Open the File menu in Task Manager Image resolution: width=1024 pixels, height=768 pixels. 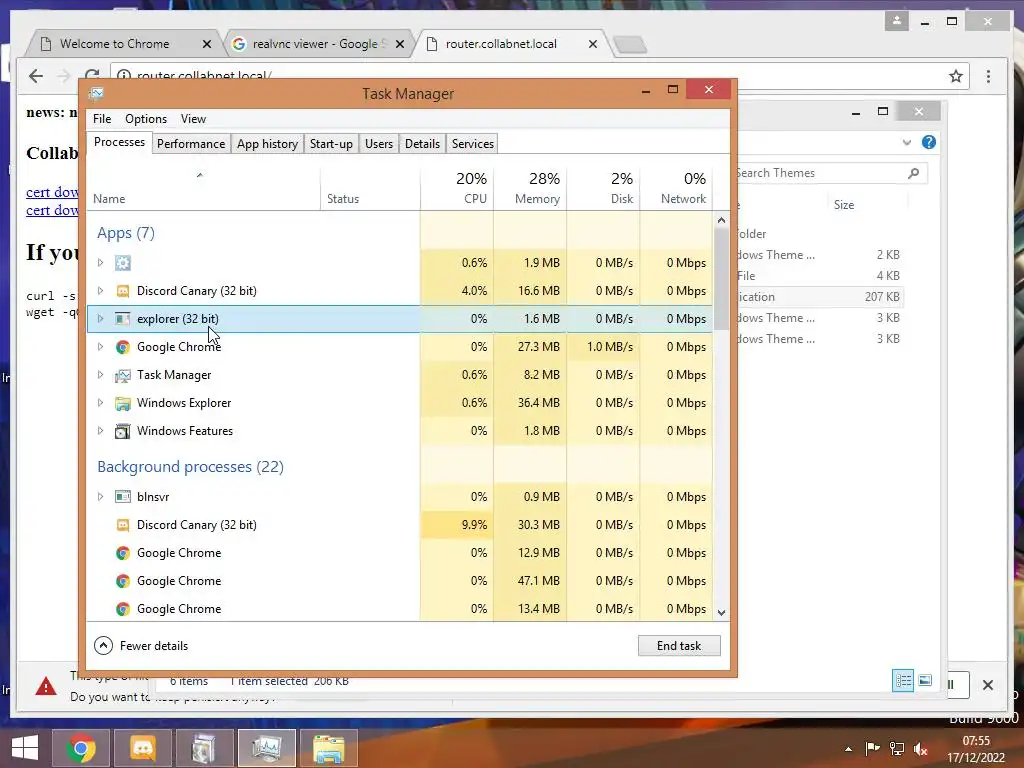tap(102, 119)
